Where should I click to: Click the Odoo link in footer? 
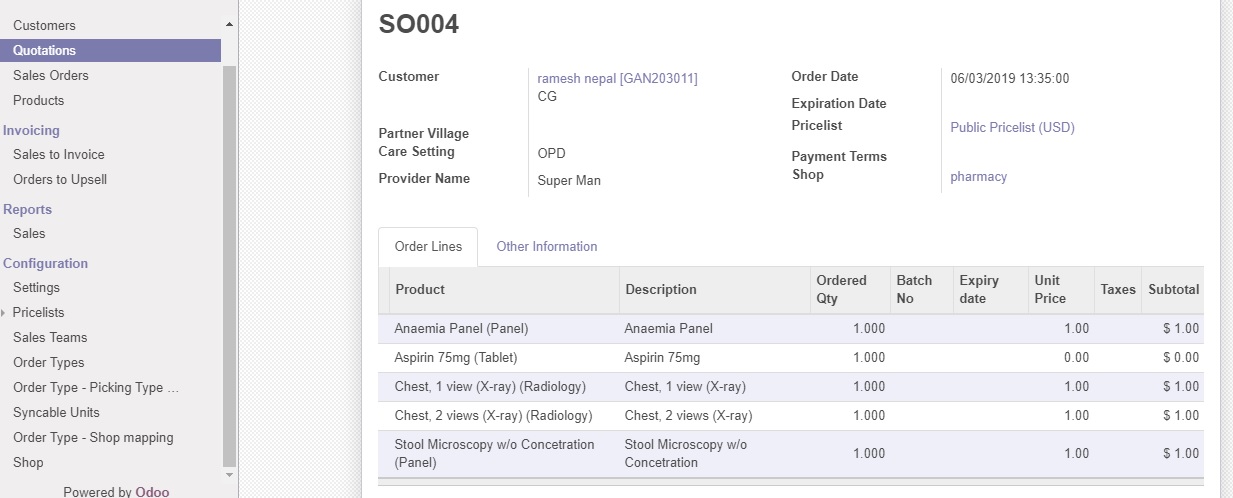153,491
